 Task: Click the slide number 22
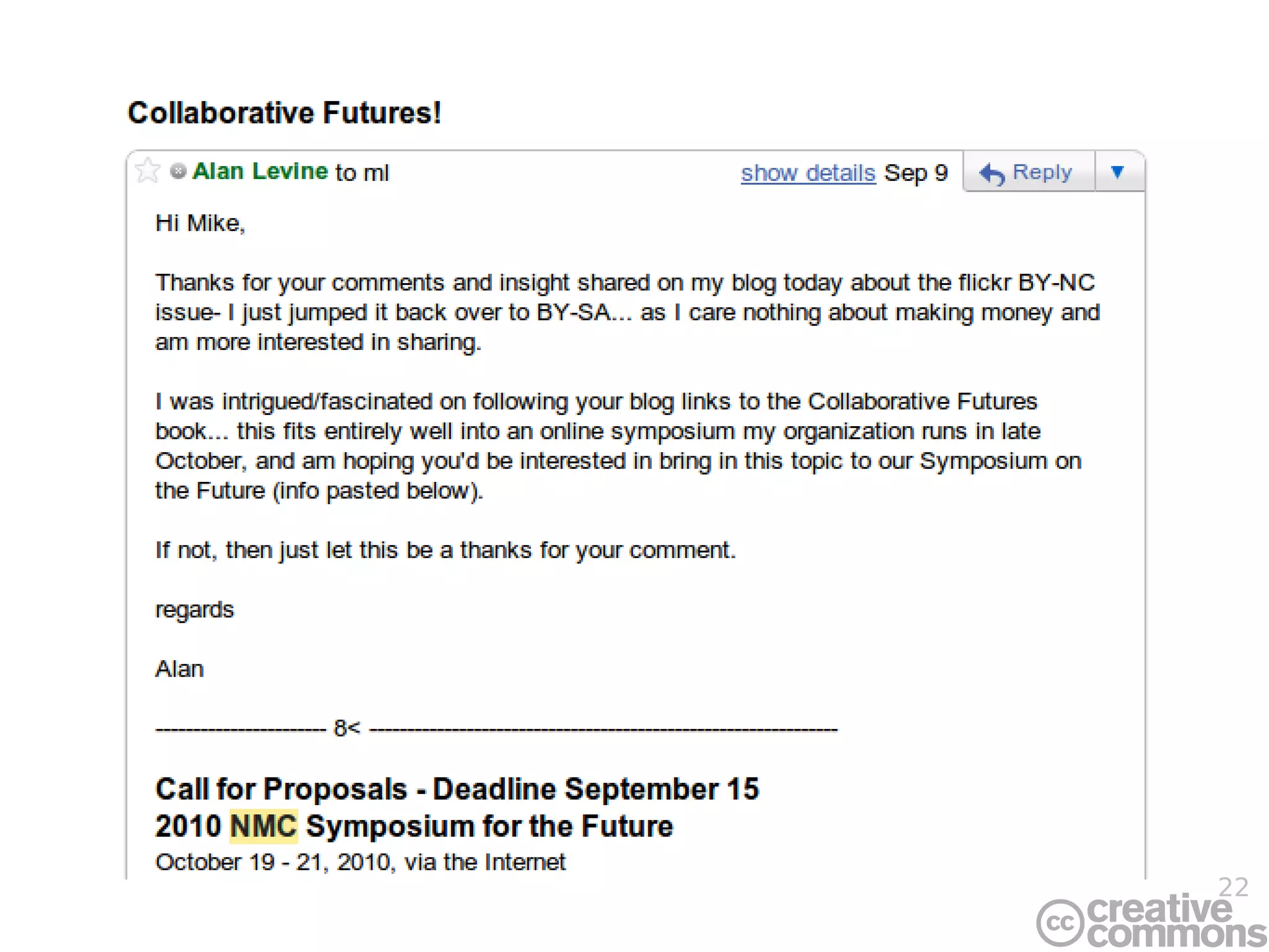[x=1233, y=887]
